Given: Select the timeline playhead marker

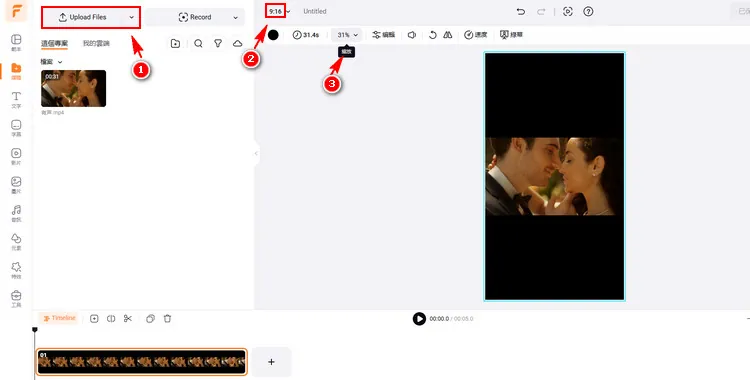Looking at the screenshot, I should [34, 330].
